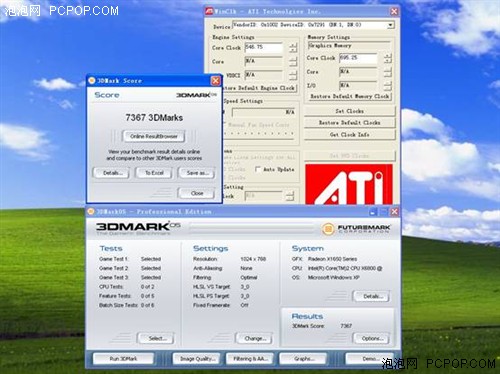Click the Graphics Memory field in WinClk
Image resolution: width=500 pixels, height=374 pixels.
348,46
